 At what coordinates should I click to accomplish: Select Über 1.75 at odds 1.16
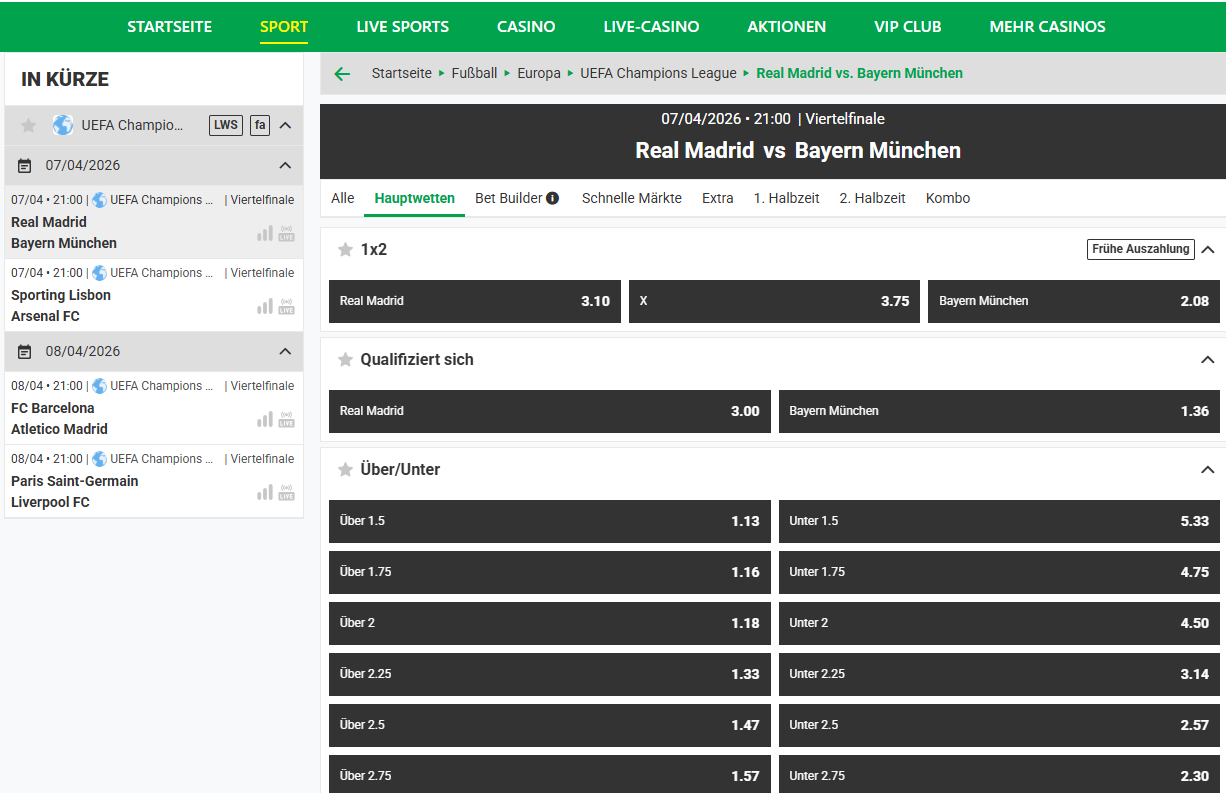550,572
